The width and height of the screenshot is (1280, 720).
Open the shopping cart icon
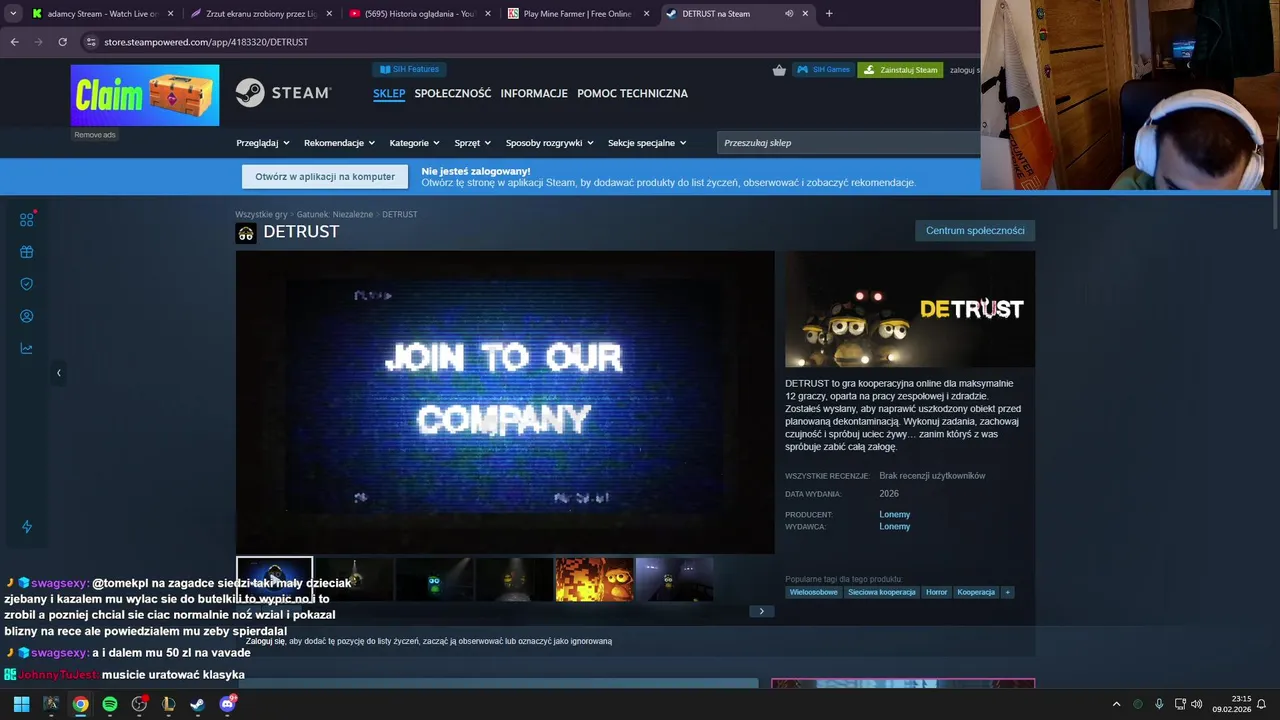(779, 70)
